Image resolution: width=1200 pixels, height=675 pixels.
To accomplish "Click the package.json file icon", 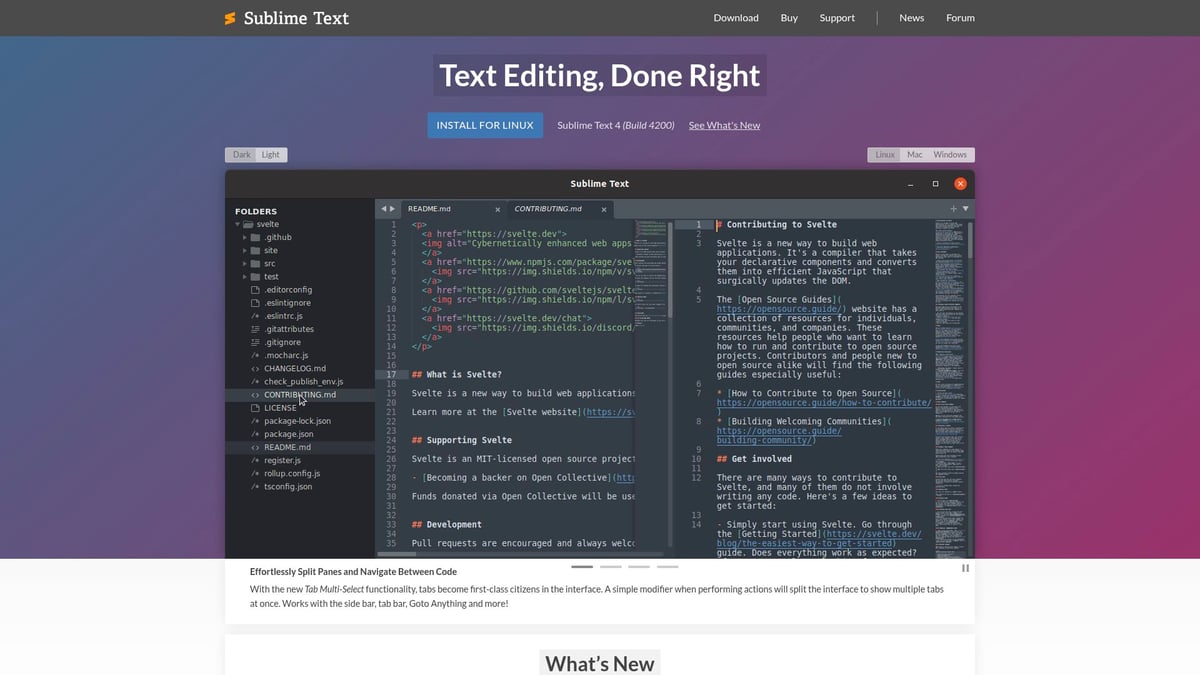I will [256, 434].
